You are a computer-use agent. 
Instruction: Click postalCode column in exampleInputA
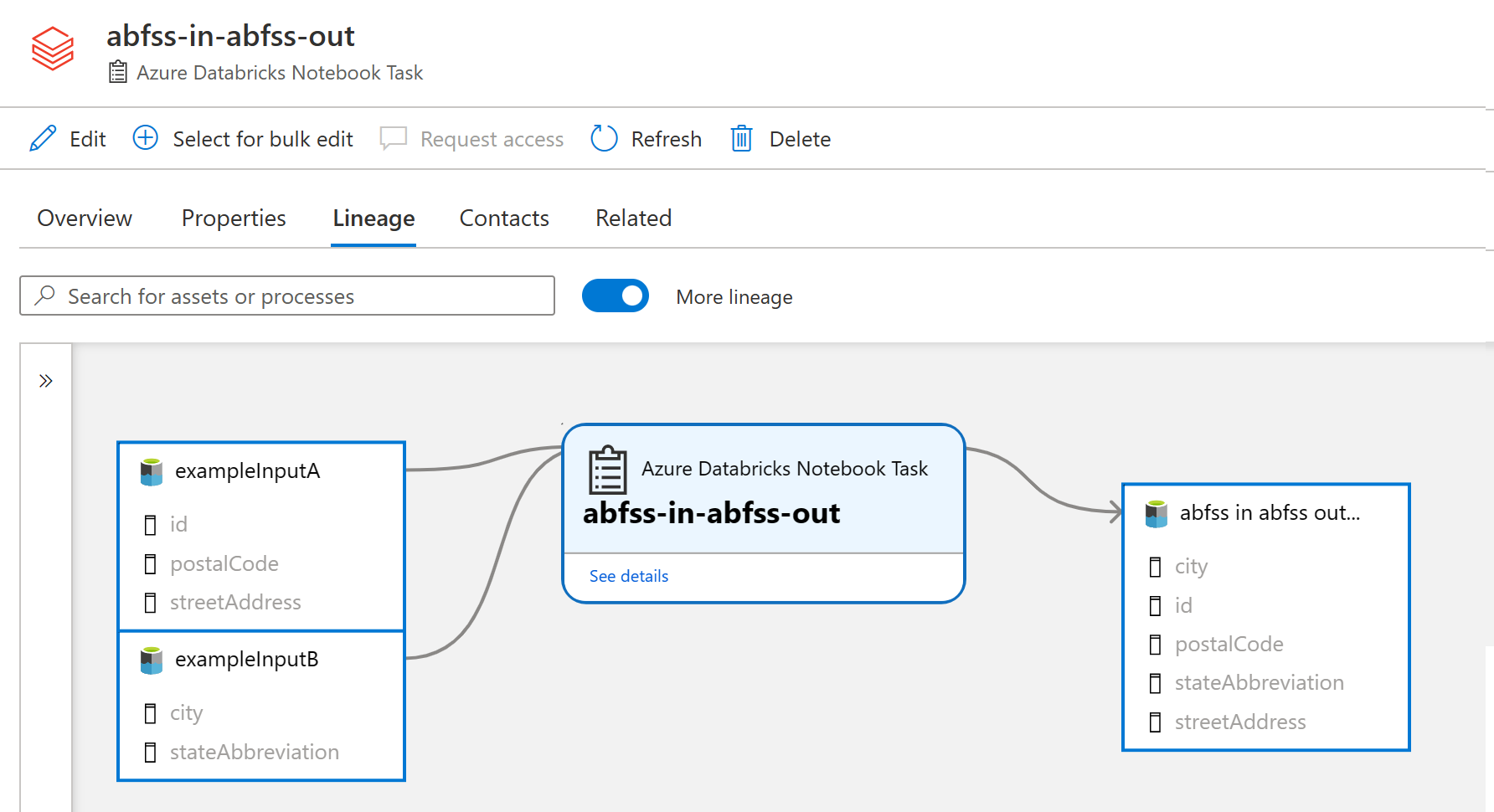224,564
